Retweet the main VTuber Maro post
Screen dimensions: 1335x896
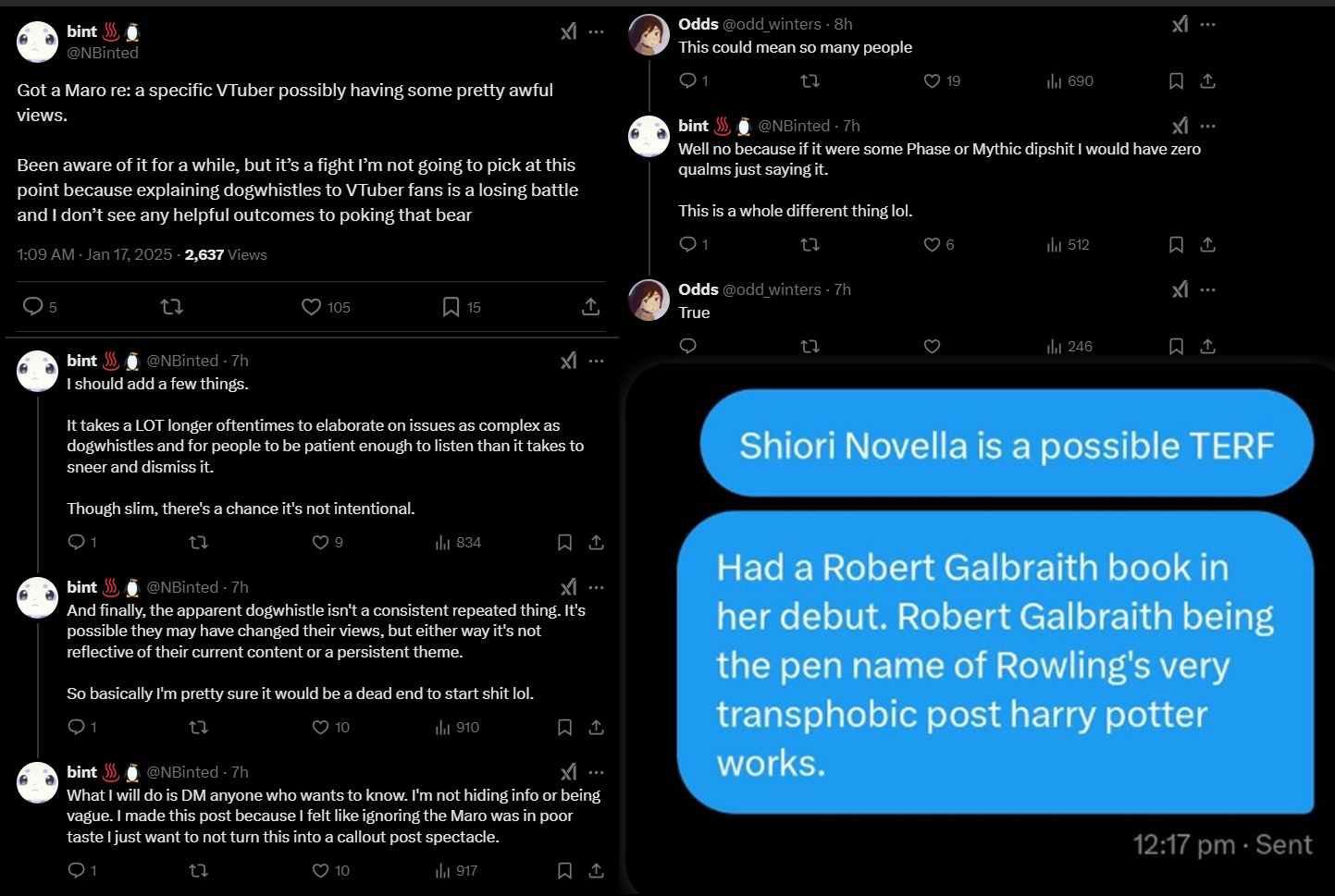171,306
